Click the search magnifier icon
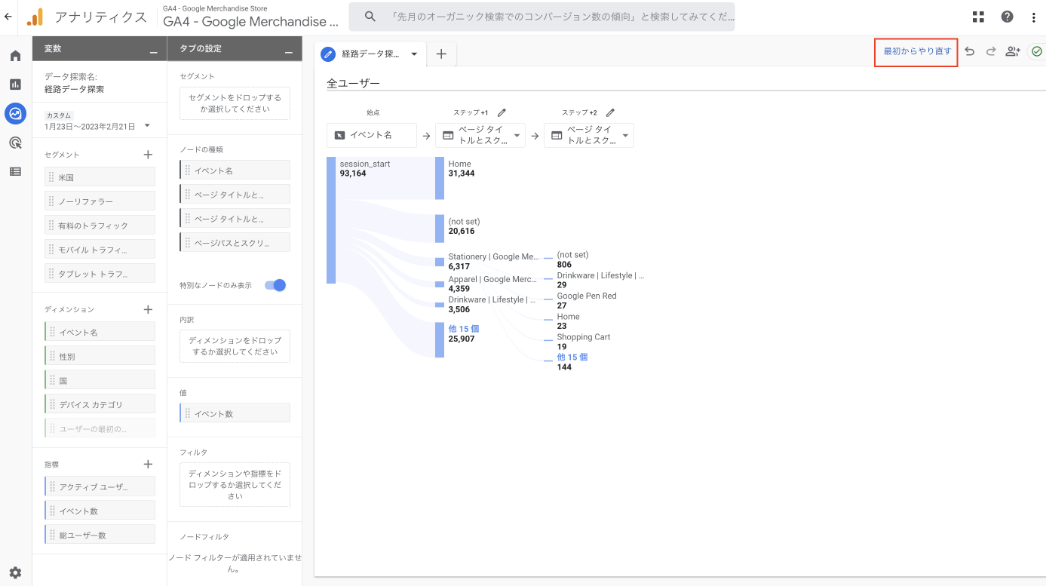This screenshot has height=586, width=1046. [x=370, y=17]
